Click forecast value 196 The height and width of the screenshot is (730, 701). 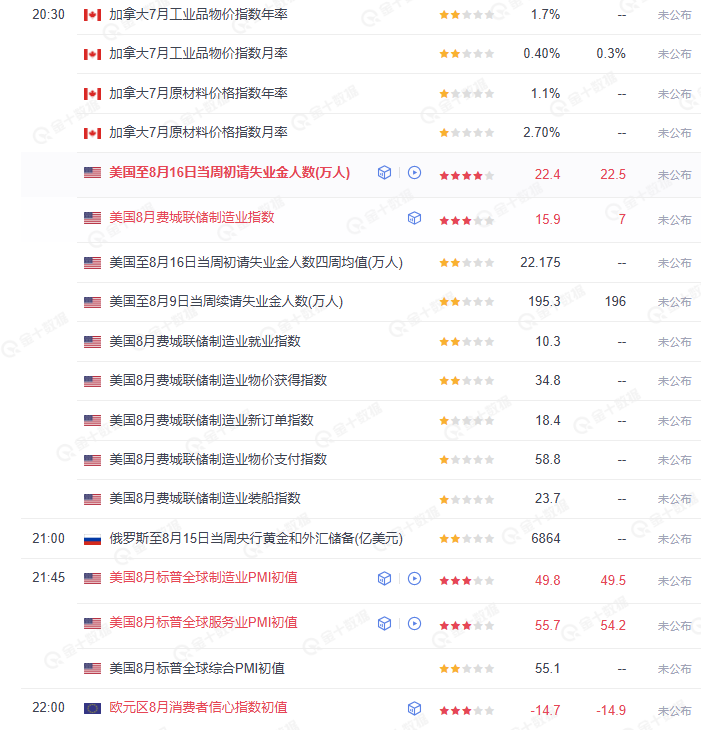(615, 302)
